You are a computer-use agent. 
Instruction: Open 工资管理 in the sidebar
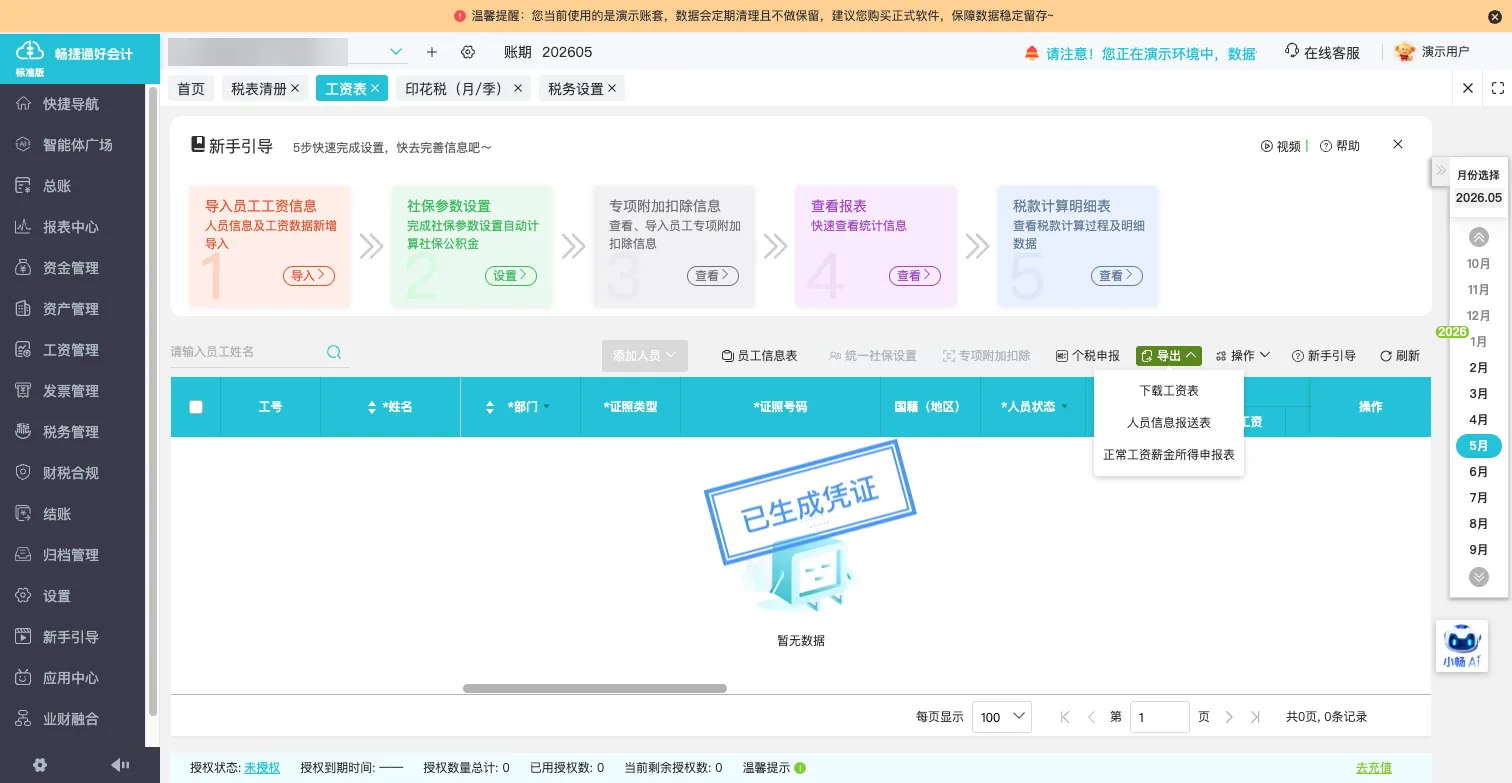[x=70, y=350]
